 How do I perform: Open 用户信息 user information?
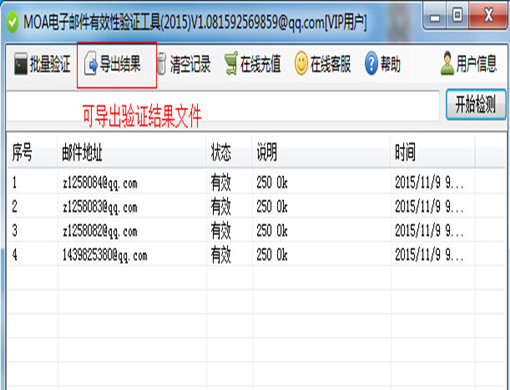click(469, 63)
